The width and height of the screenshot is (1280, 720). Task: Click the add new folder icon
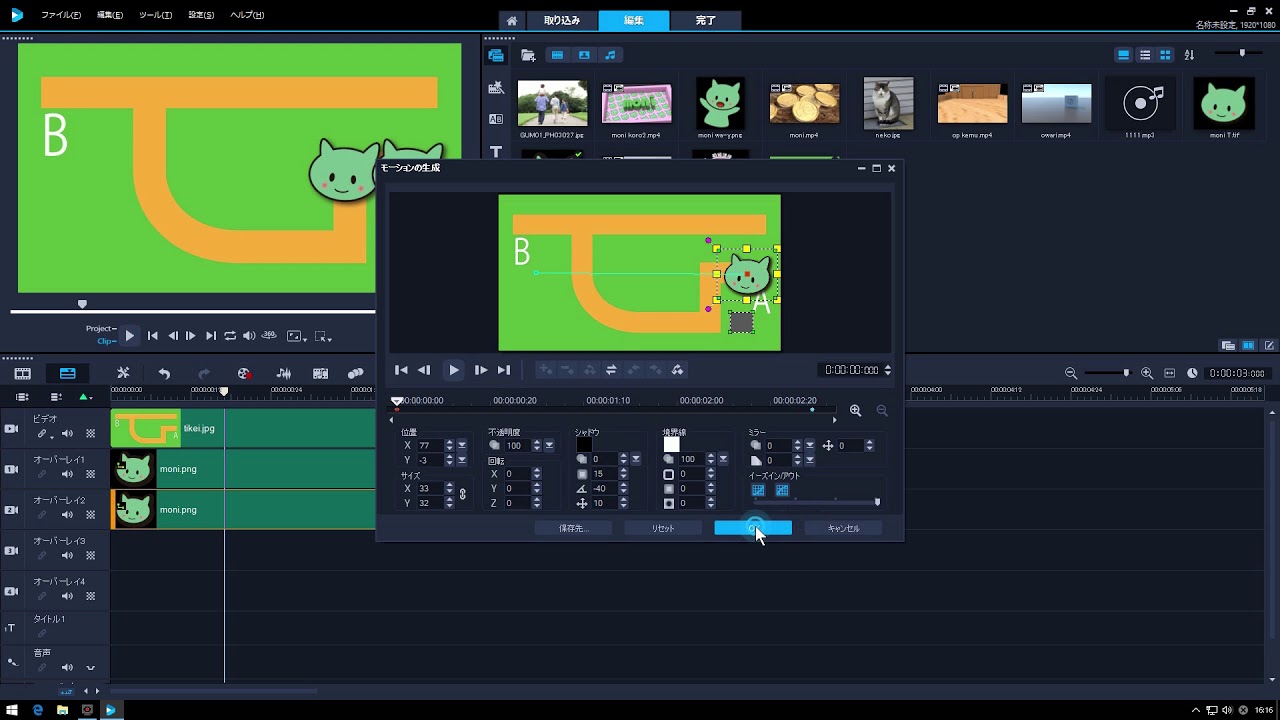tap(528, 55)
